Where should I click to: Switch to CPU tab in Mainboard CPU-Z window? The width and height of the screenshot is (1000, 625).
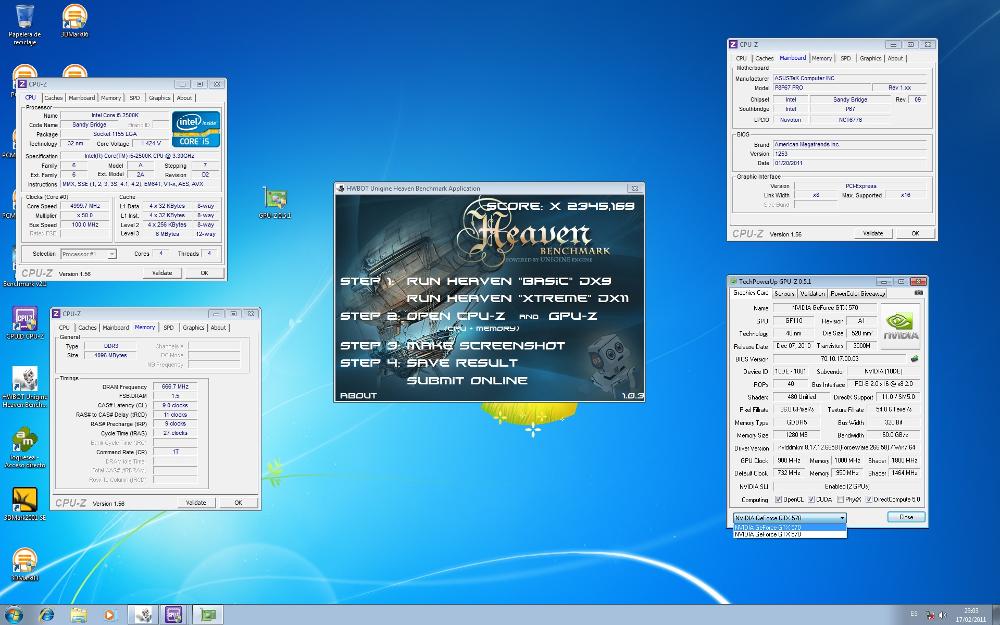(x=741, y=58)
